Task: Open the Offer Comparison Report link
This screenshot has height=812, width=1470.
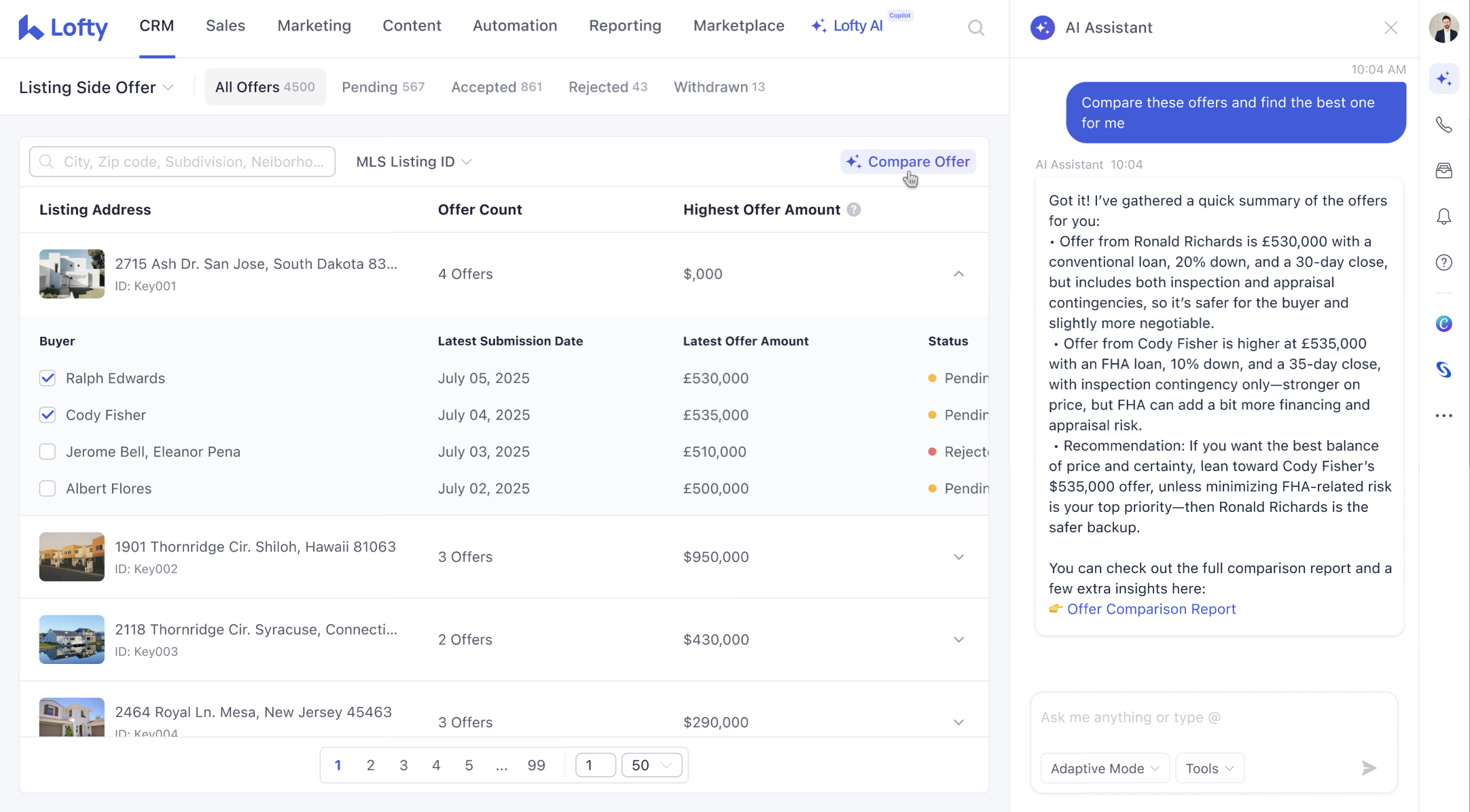Action: pyautogui.click(x=1151, y=609)
